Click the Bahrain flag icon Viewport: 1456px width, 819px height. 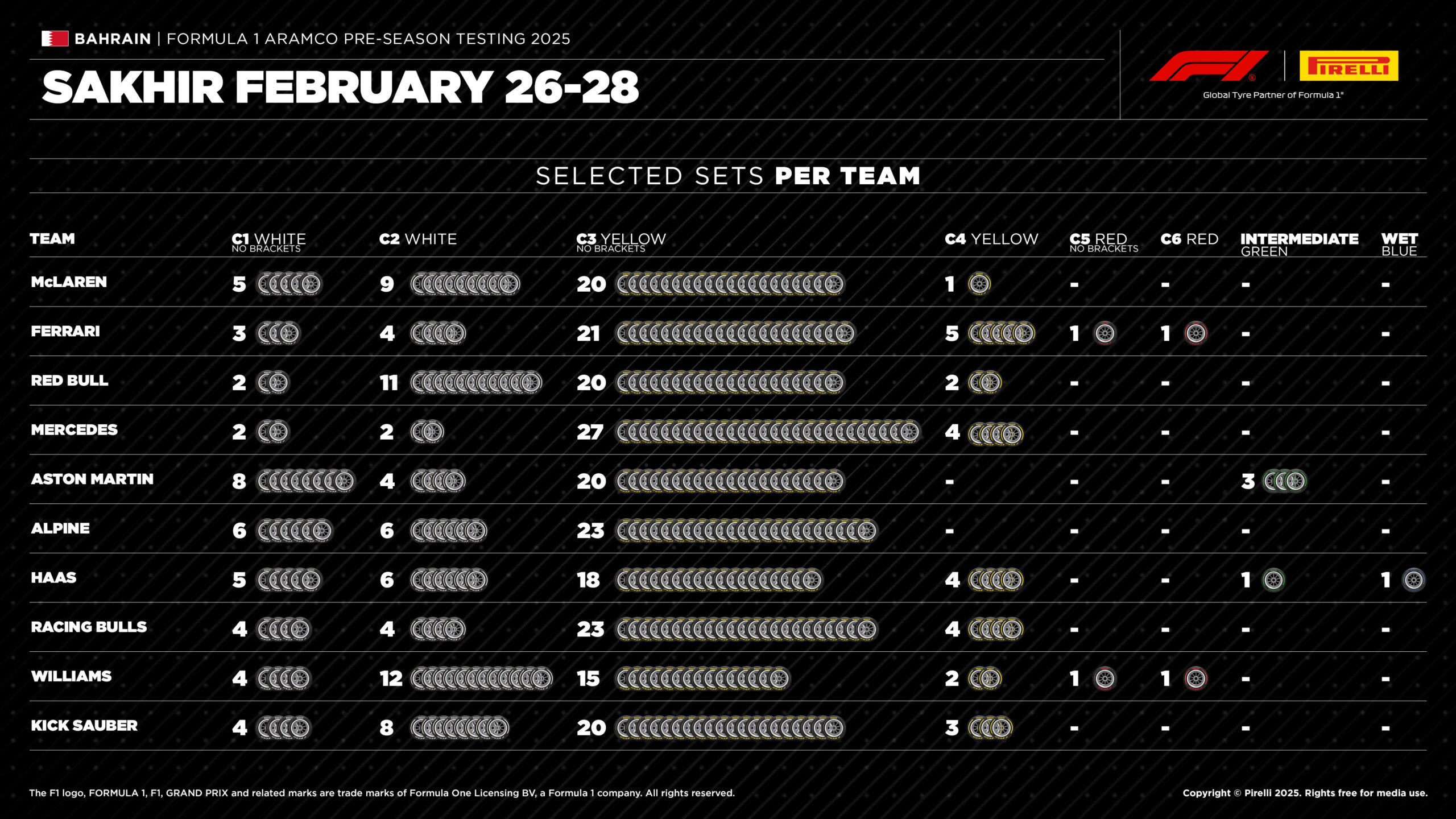(x=55, y=39)
